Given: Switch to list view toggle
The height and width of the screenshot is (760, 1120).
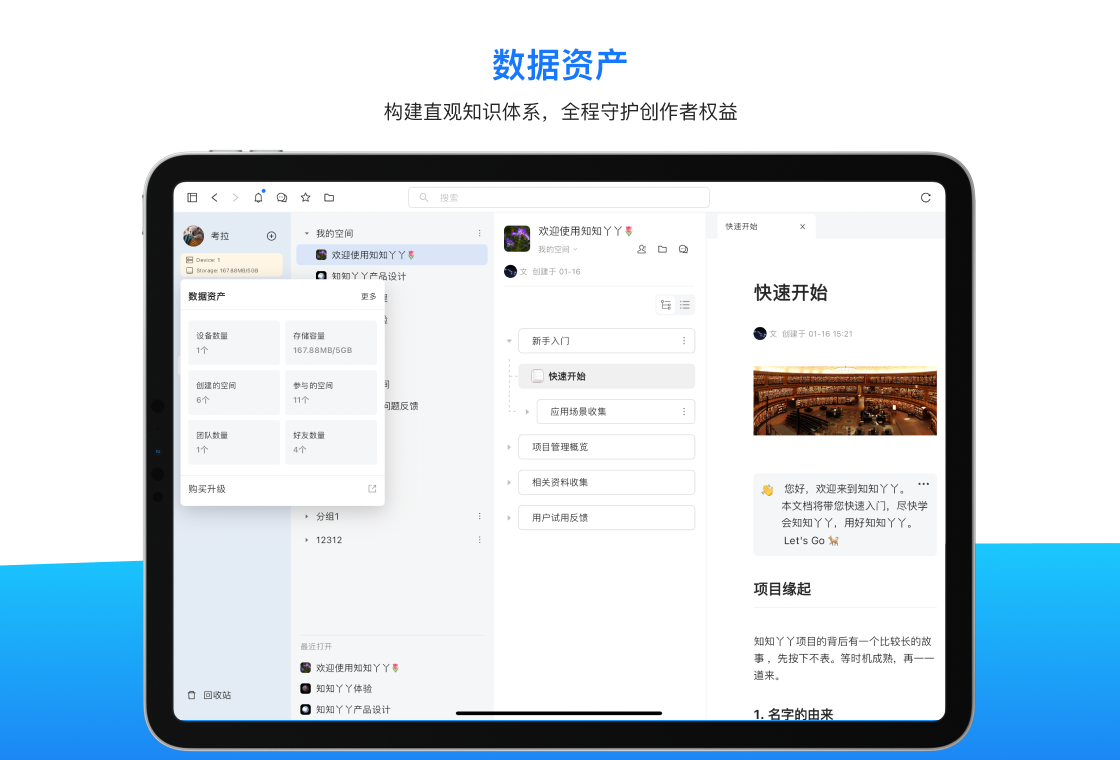Looking at the screenshot, I should point(685,305).
